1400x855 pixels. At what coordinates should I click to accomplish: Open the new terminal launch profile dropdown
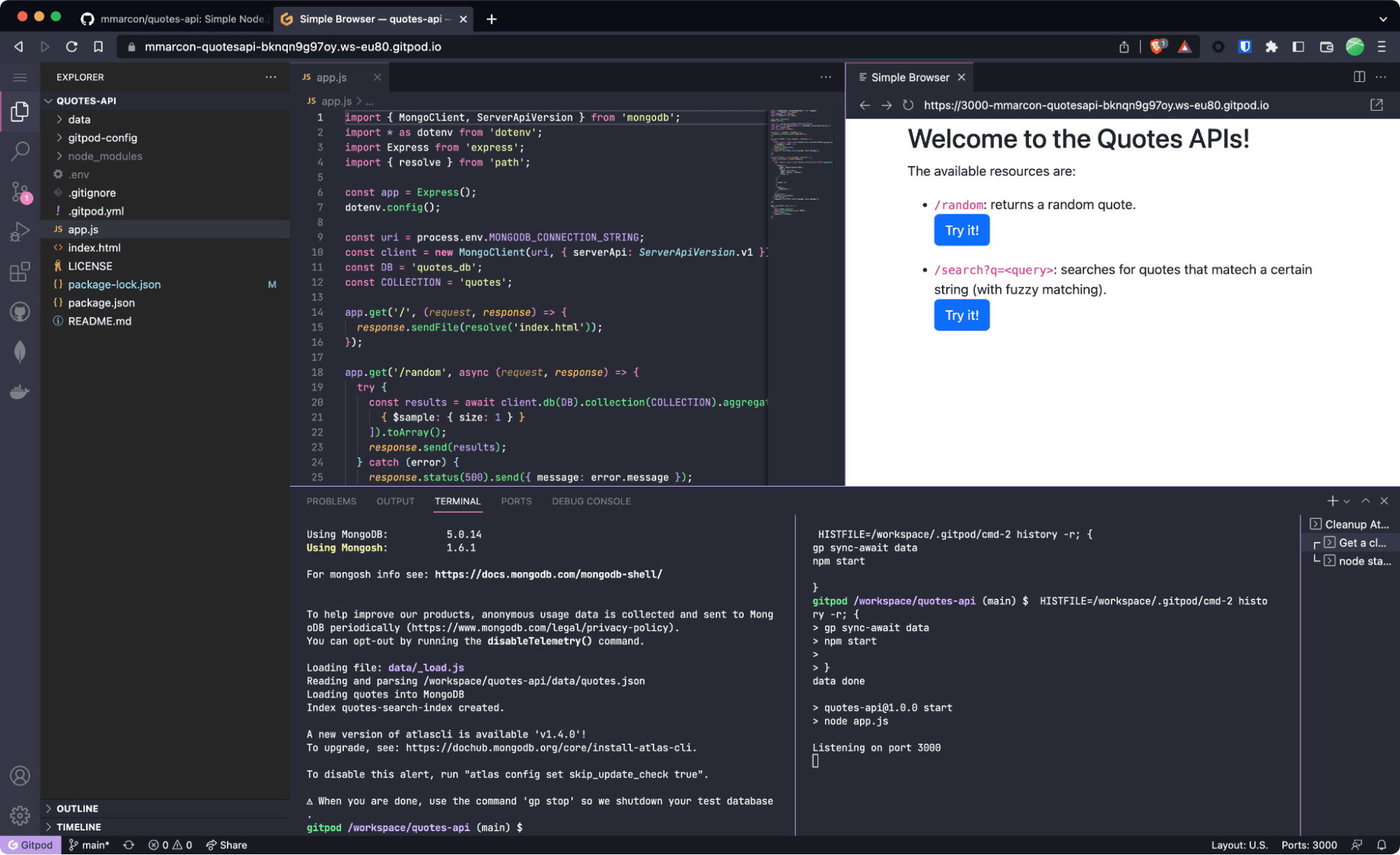(x=1347, y=501)
